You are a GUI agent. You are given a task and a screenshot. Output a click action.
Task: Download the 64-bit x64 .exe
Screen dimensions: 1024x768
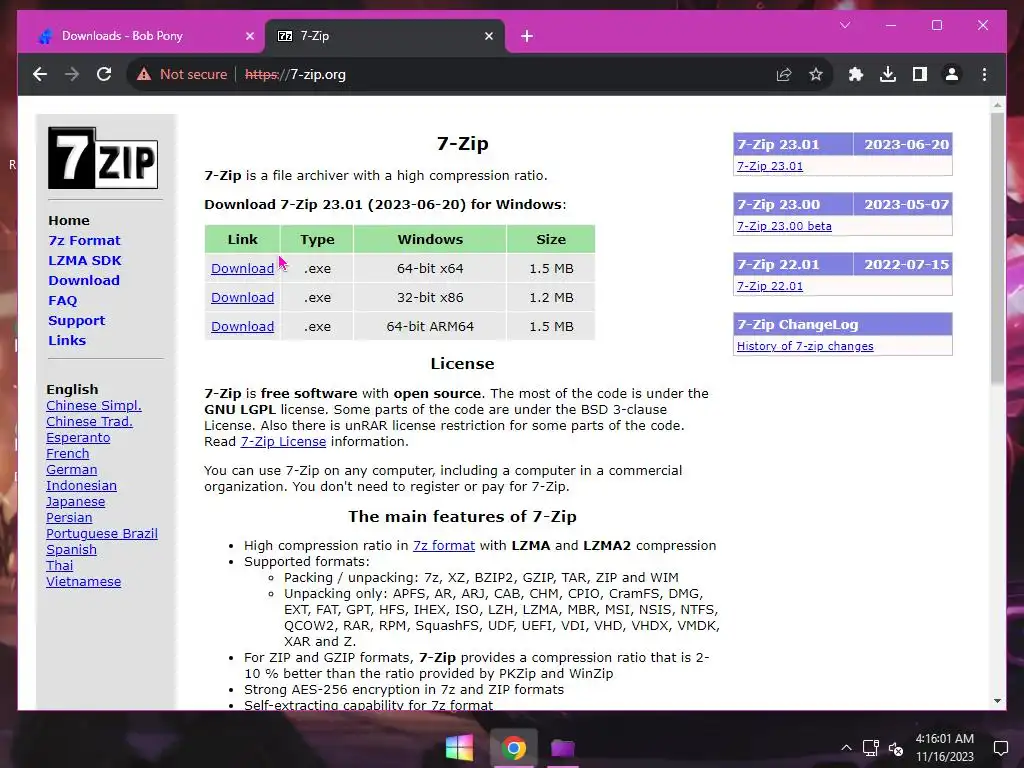click(242, 268)
